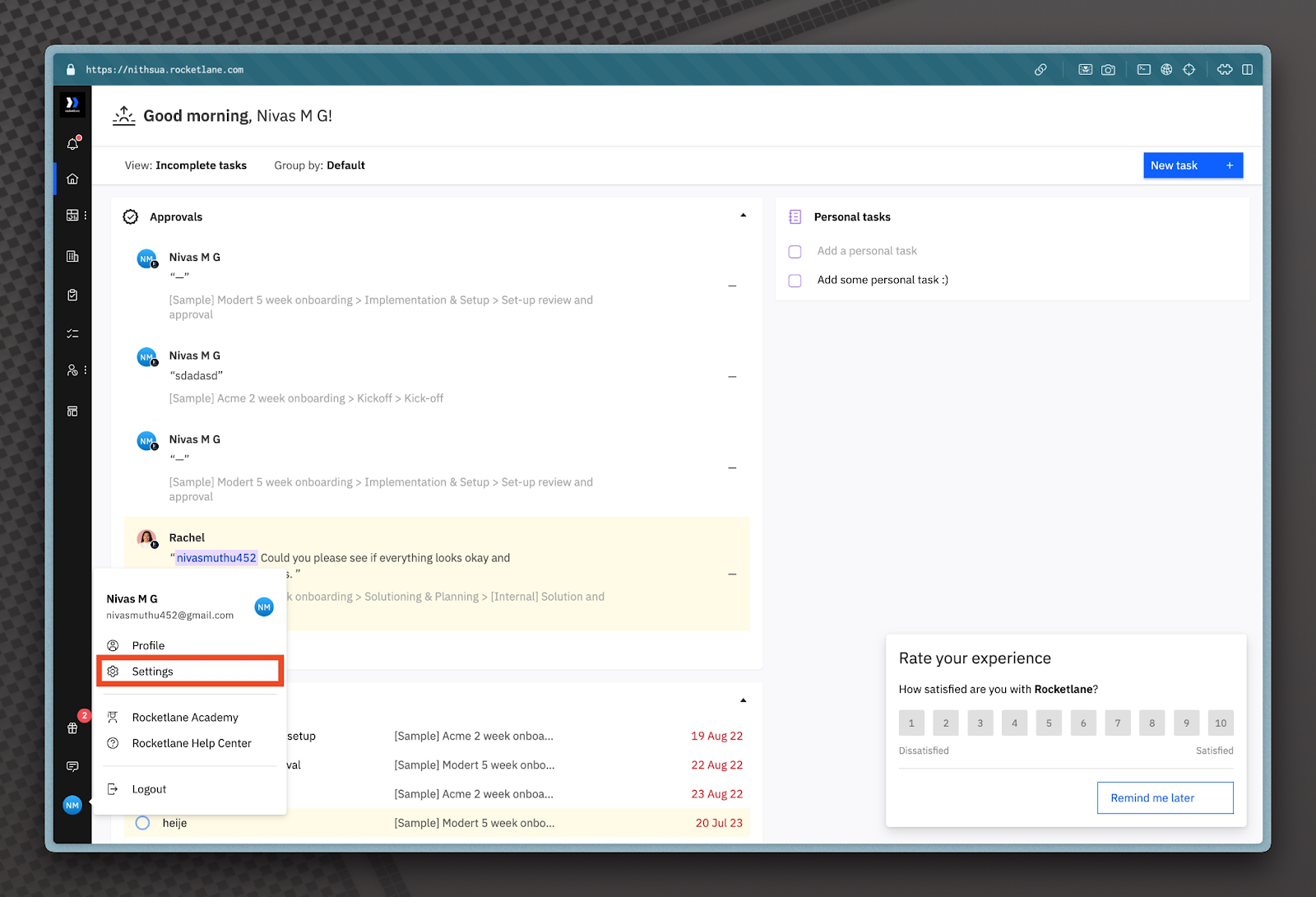Rate satisfaction as 5
The image size is (1316, 897).
tap(1049, 723)
